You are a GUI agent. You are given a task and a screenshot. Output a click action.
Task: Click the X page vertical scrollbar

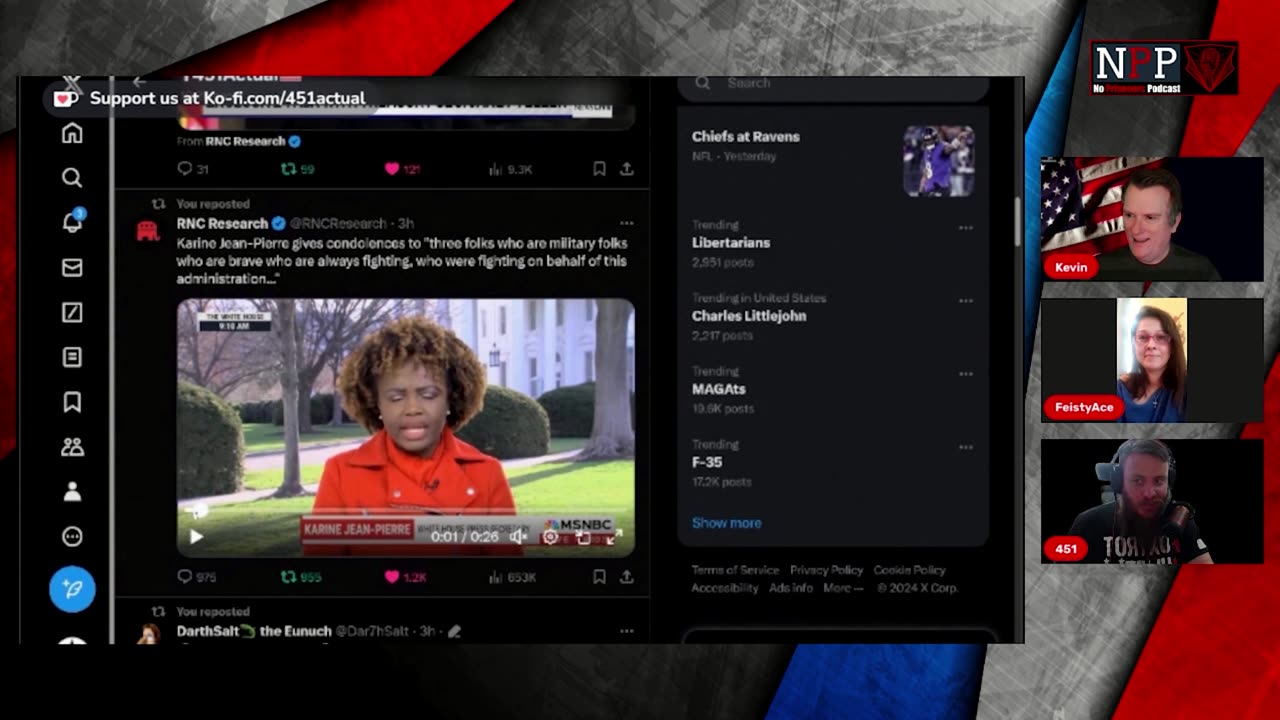click(x=1017, y=221)
